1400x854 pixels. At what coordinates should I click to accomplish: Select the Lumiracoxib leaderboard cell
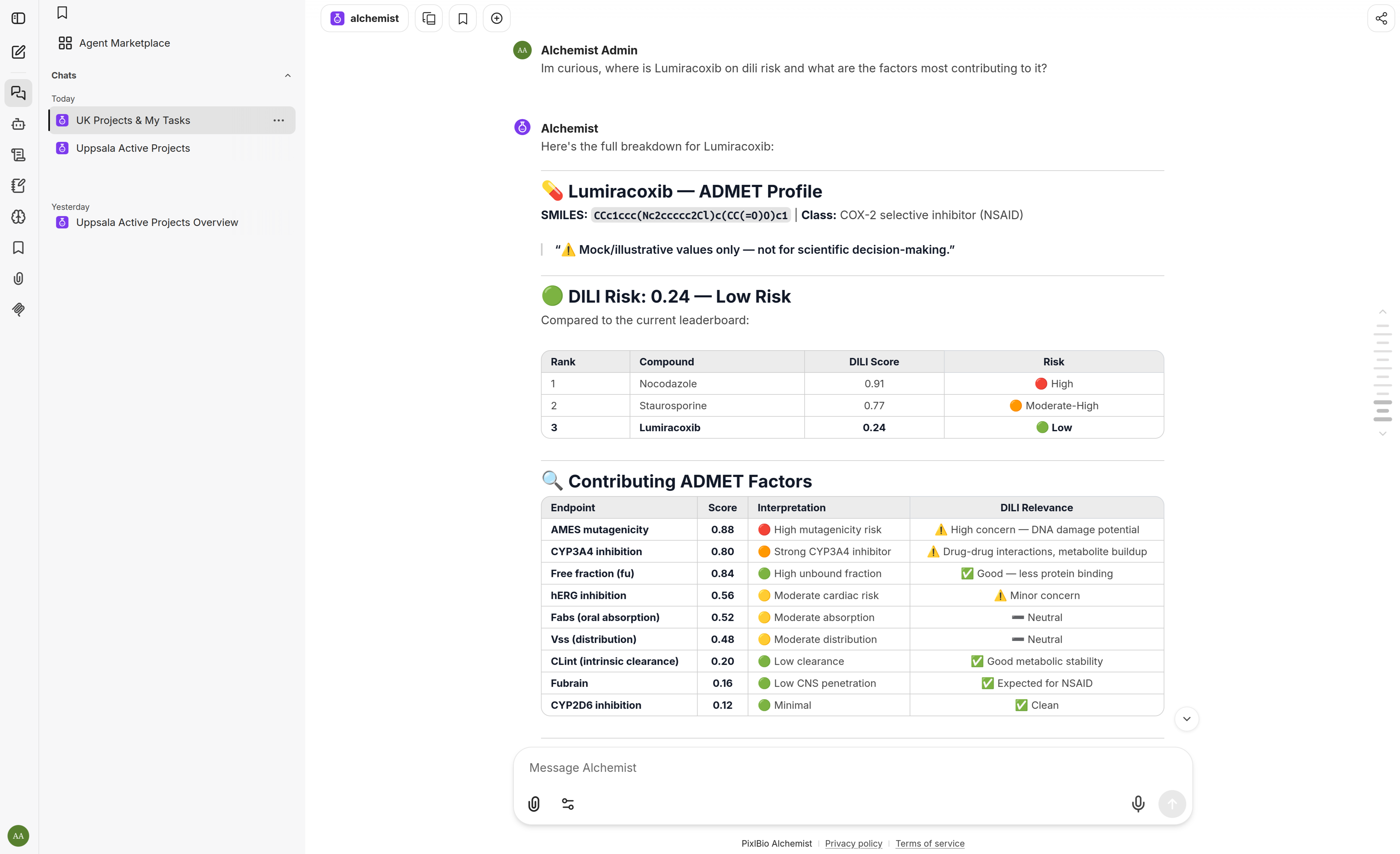point(717,428)
